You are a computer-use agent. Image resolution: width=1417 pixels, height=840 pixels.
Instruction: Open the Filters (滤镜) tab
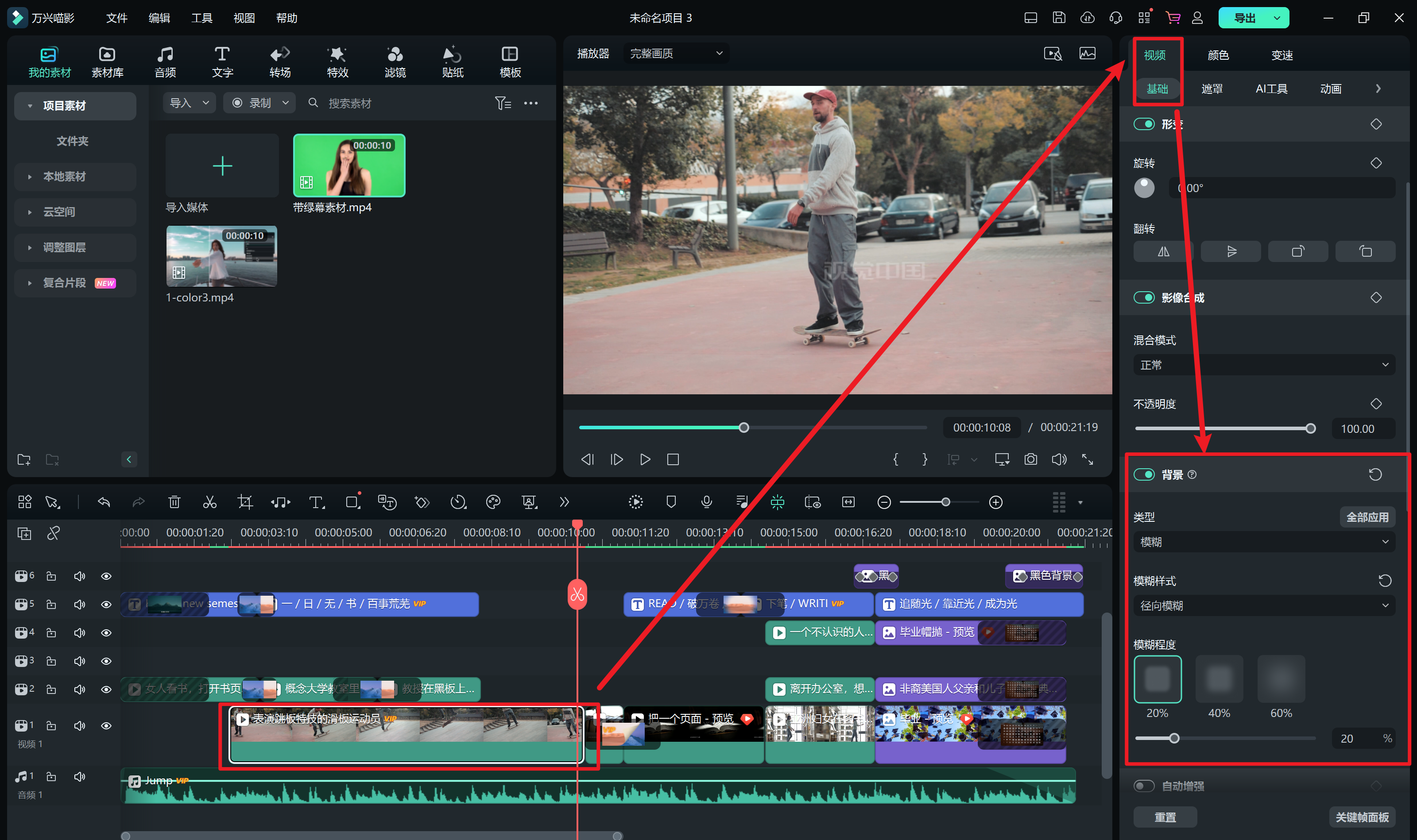pos(395,62)
